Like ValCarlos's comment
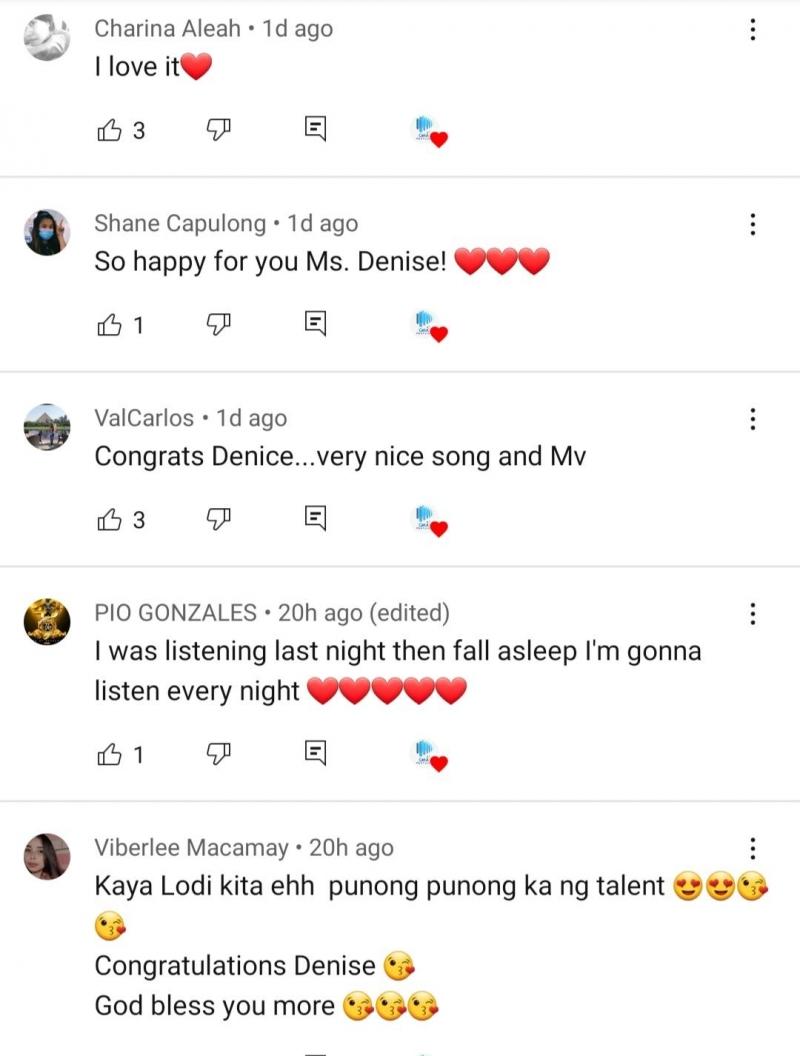 [x=108, y=519]
